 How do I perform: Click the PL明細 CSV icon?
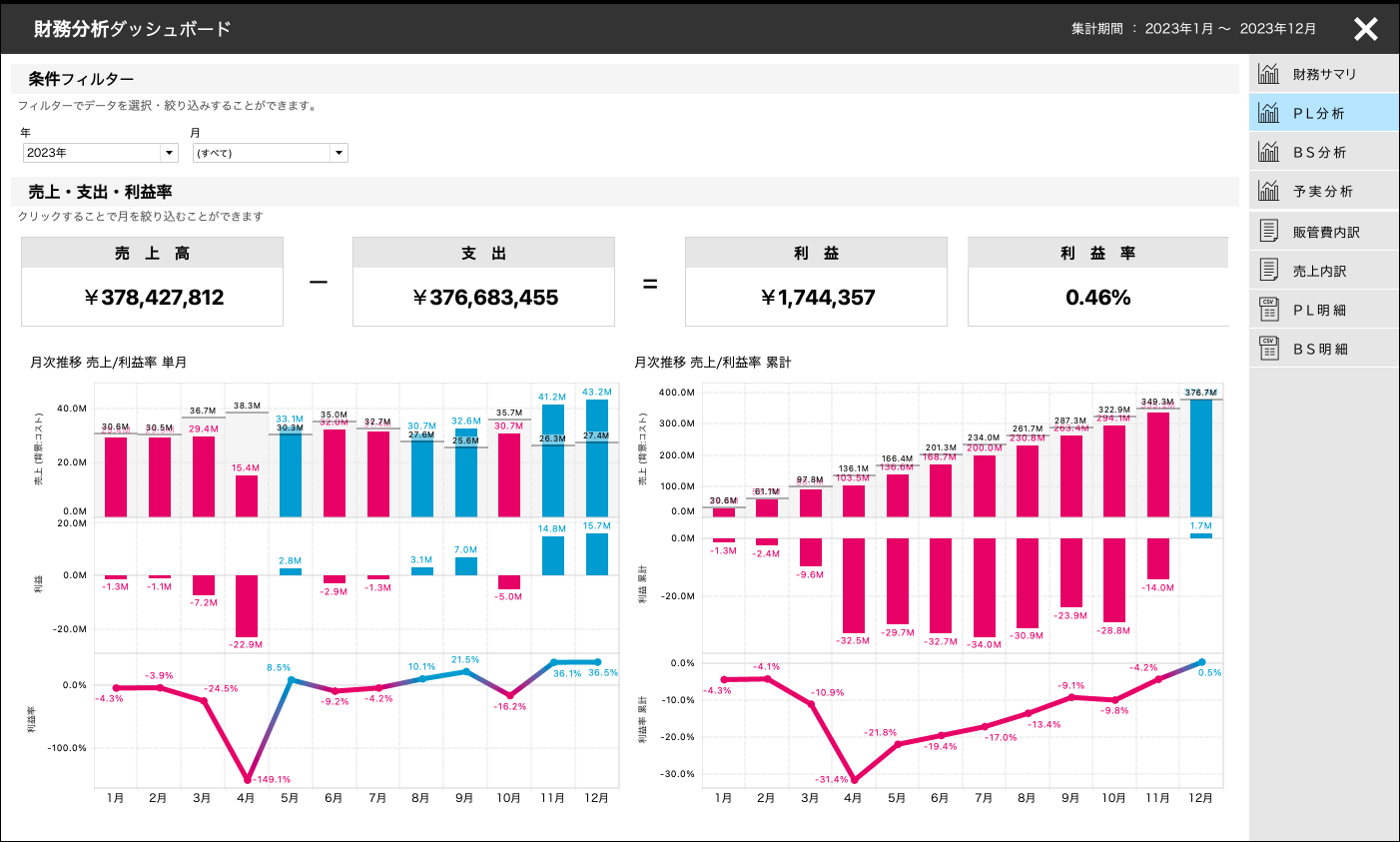(1269, 309)
